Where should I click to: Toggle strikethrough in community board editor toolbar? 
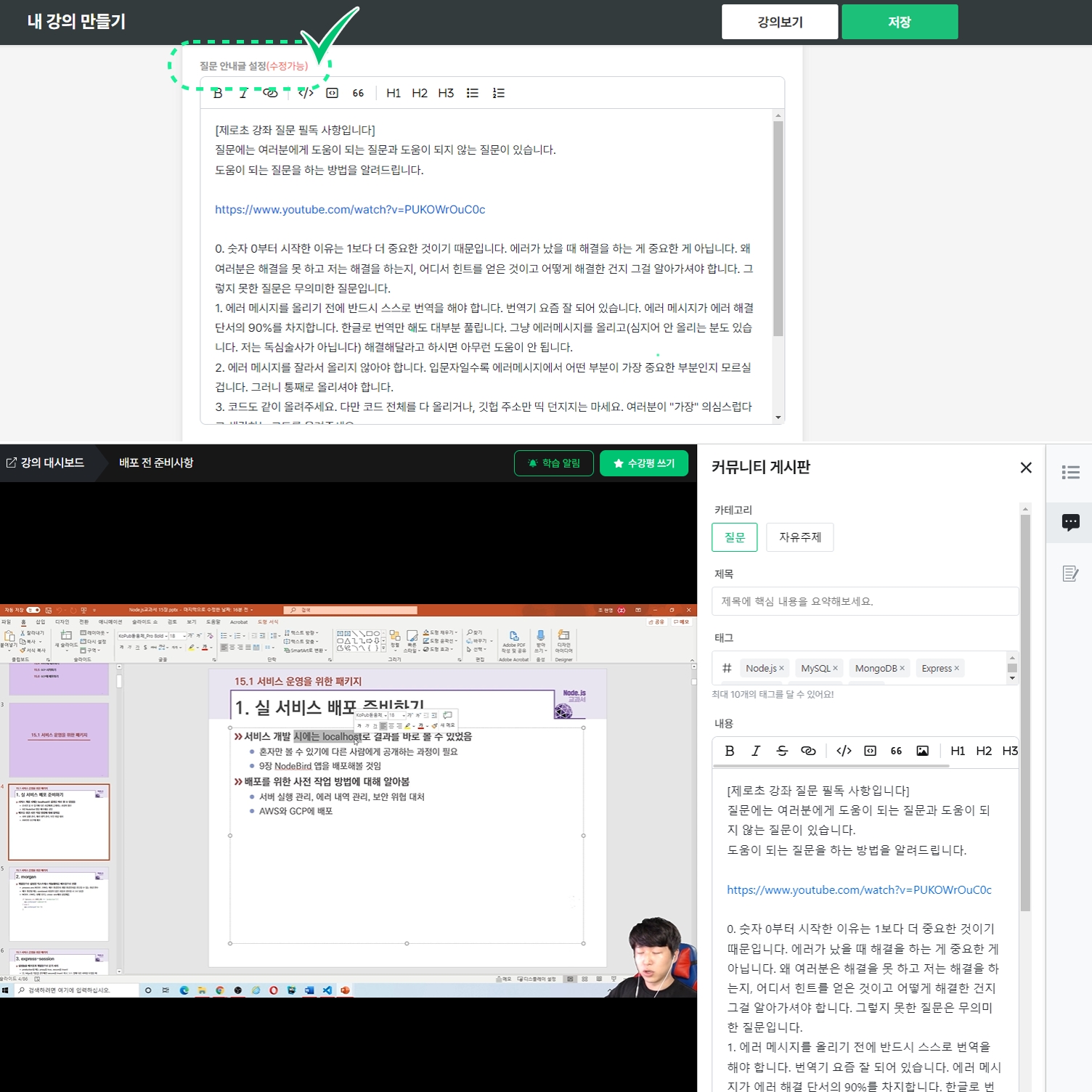[x=781, y=751]
